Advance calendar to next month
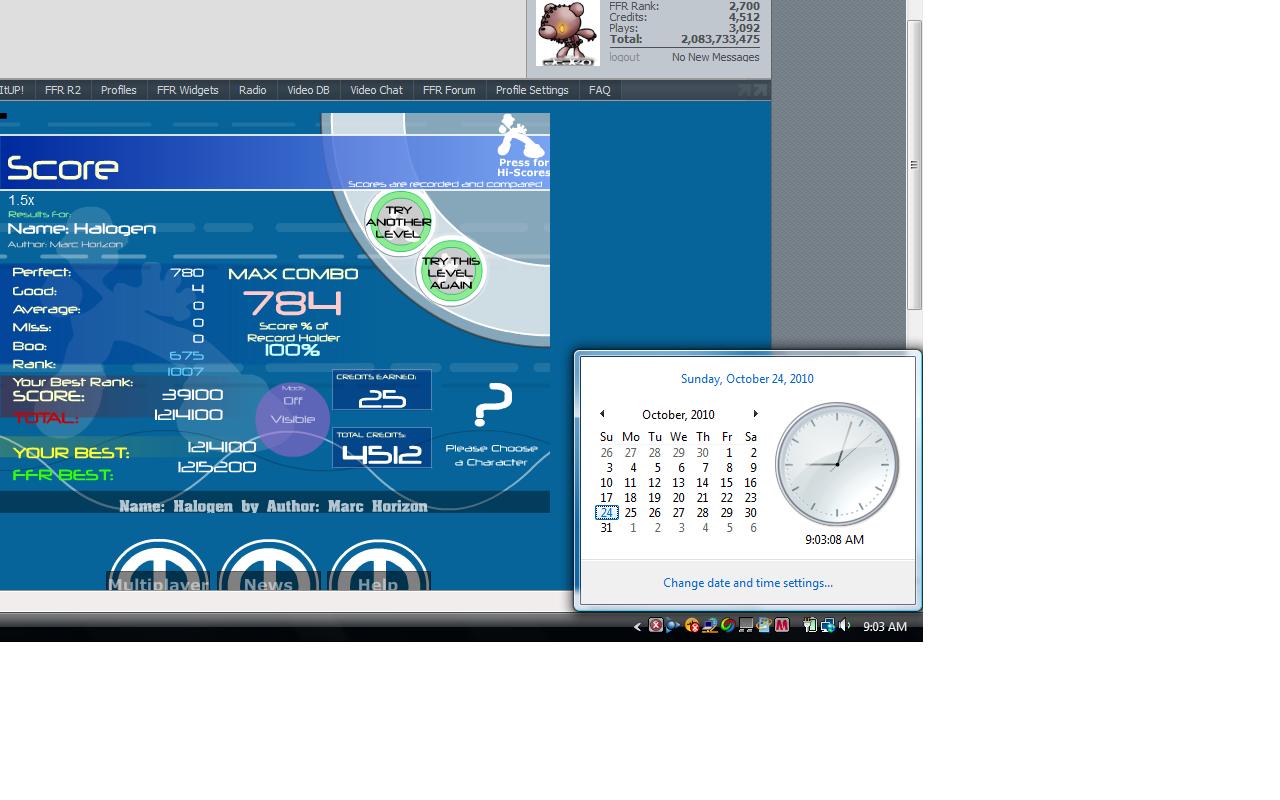The width and height of the screenshot is (1280, 800). (755, 414)
